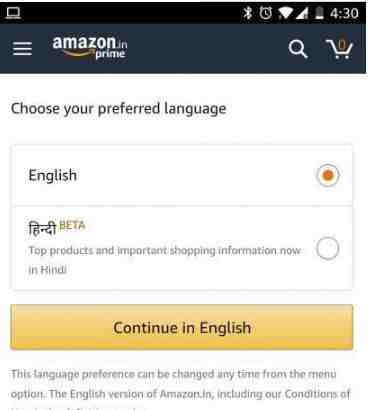Tap the battery status icon
The width and height of the screenshot is (369, 410).
click(319, 13)
